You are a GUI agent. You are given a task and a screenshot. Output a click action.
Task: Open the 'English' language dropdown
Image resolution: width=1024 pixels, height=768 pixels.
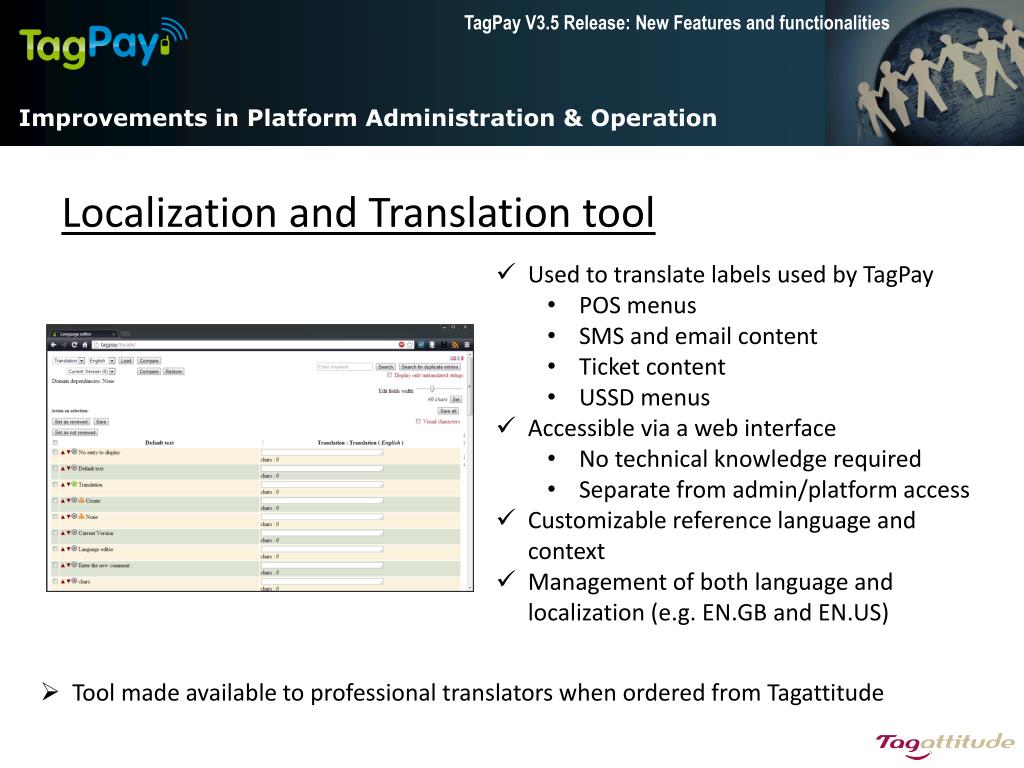(x=102, y=360)
